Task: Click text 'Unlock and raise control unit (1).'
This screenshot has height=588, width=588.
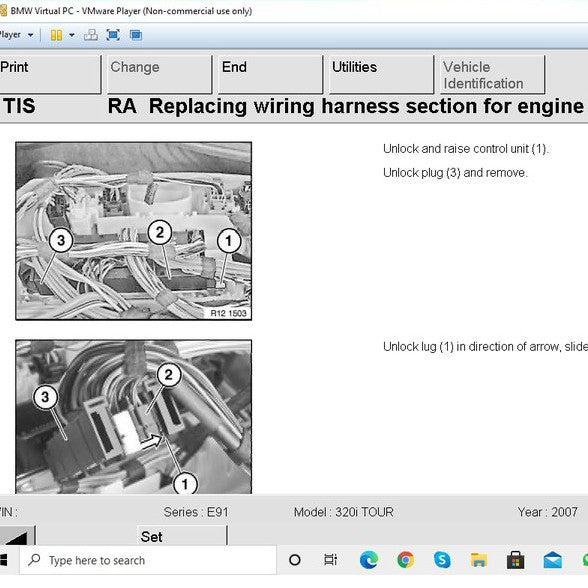Action: click(x=466, y=149)
